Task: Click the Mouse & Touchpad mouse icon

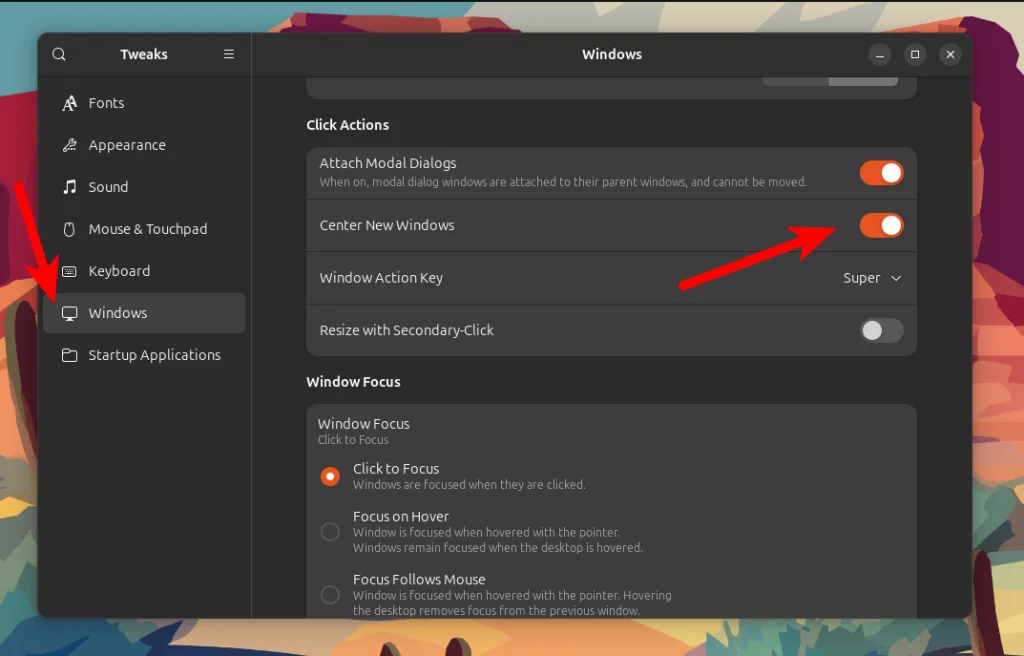Action: tap(68, 229)
